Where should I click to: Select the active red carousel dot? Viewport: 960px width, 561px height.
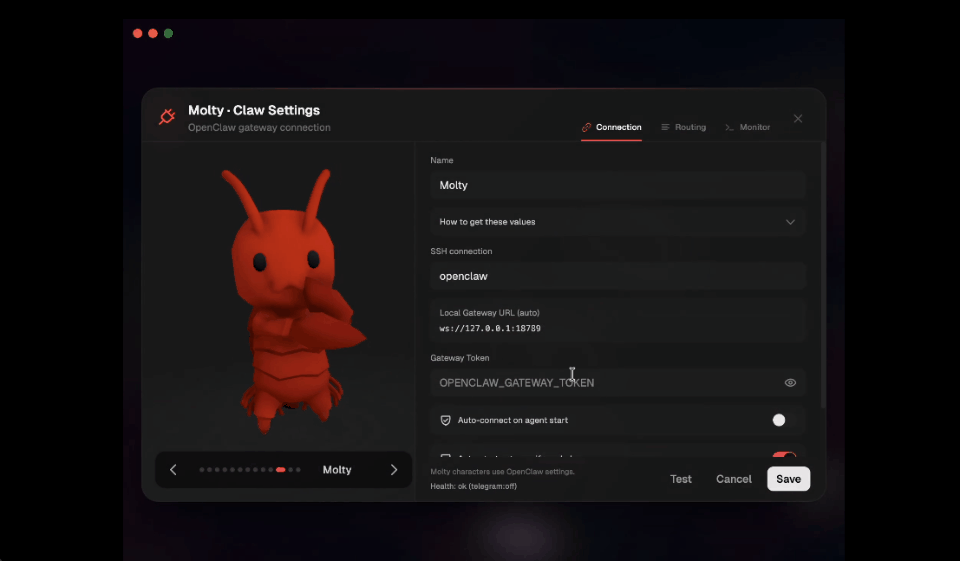pos(280,470)
